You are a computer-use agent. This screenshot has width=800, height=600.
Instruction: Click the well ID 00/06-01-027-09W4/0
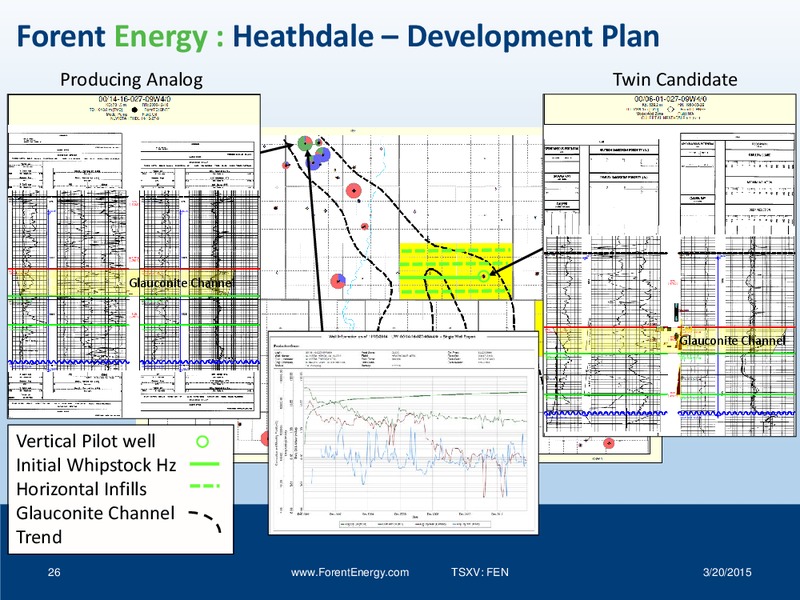pos(670,98)
